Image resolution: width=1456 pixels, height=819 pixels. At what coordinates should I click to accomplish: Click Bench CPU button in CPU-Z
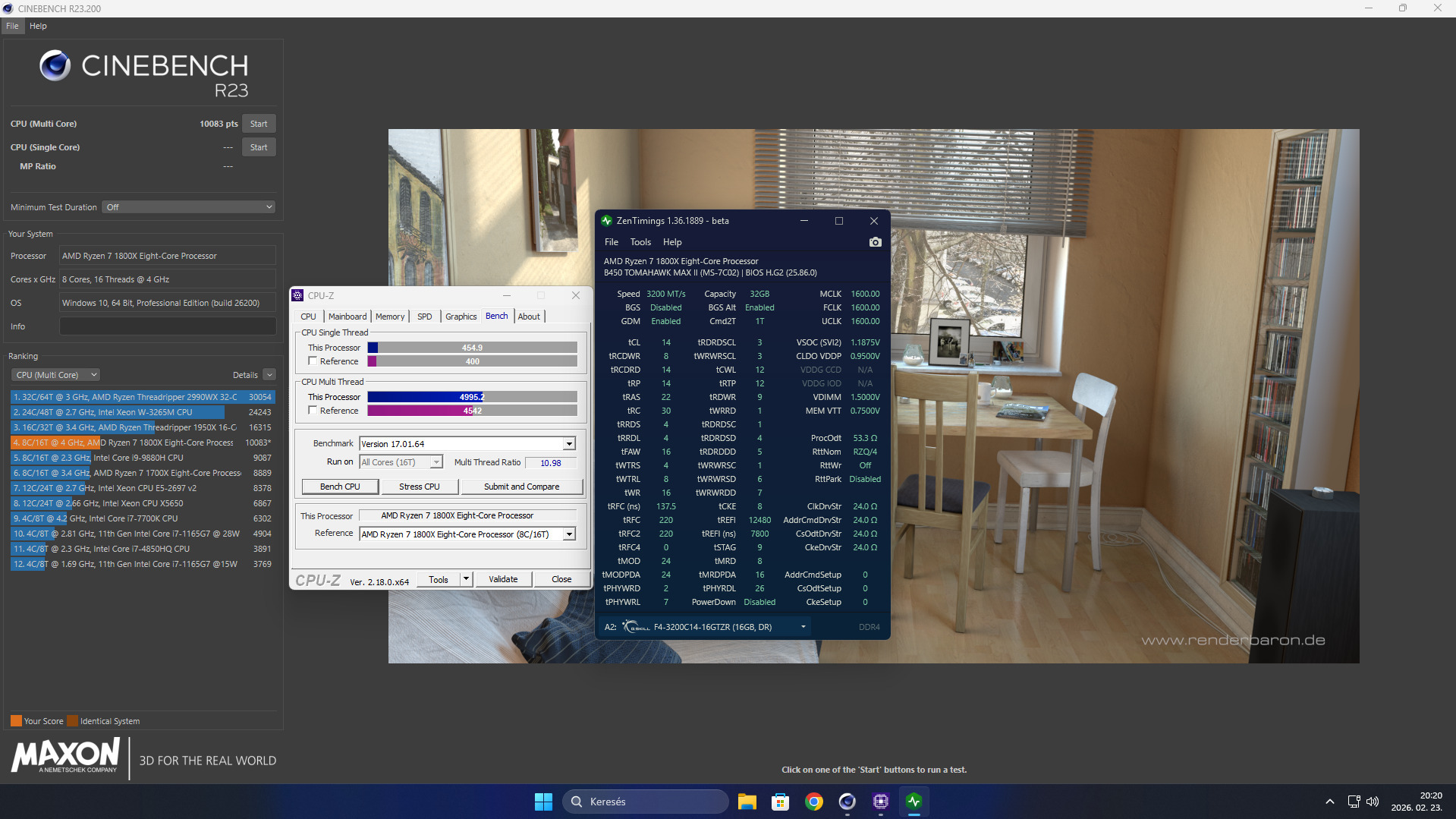[340, 487]
